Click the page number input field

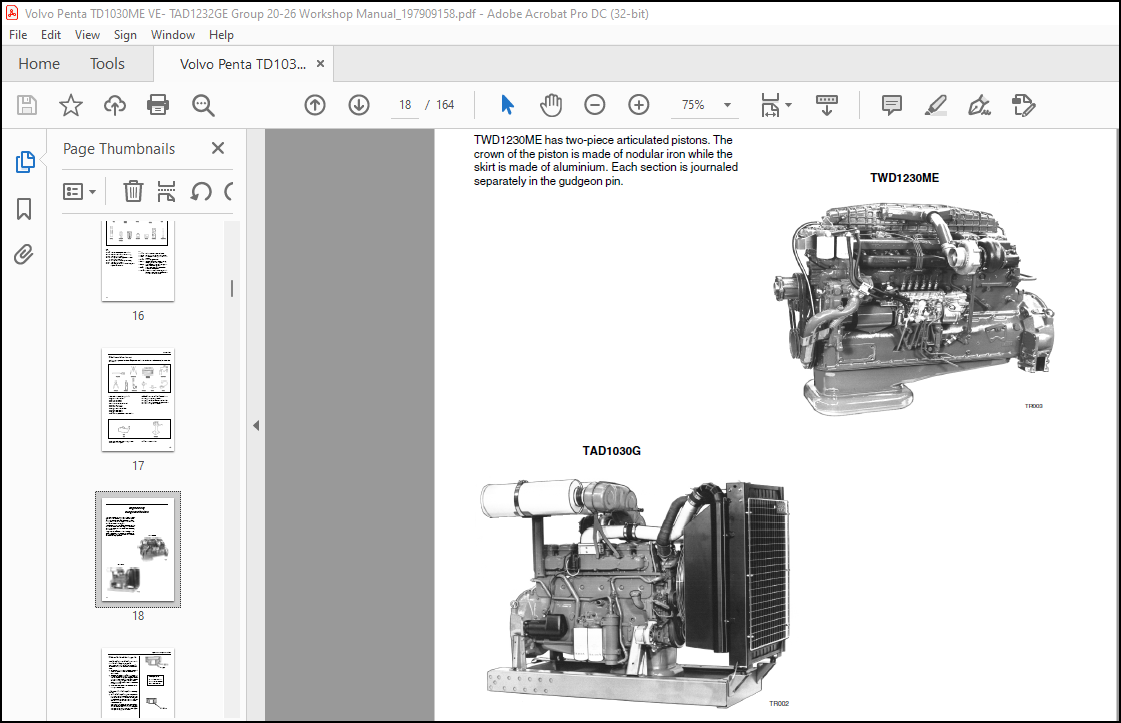tap(405, 105)
